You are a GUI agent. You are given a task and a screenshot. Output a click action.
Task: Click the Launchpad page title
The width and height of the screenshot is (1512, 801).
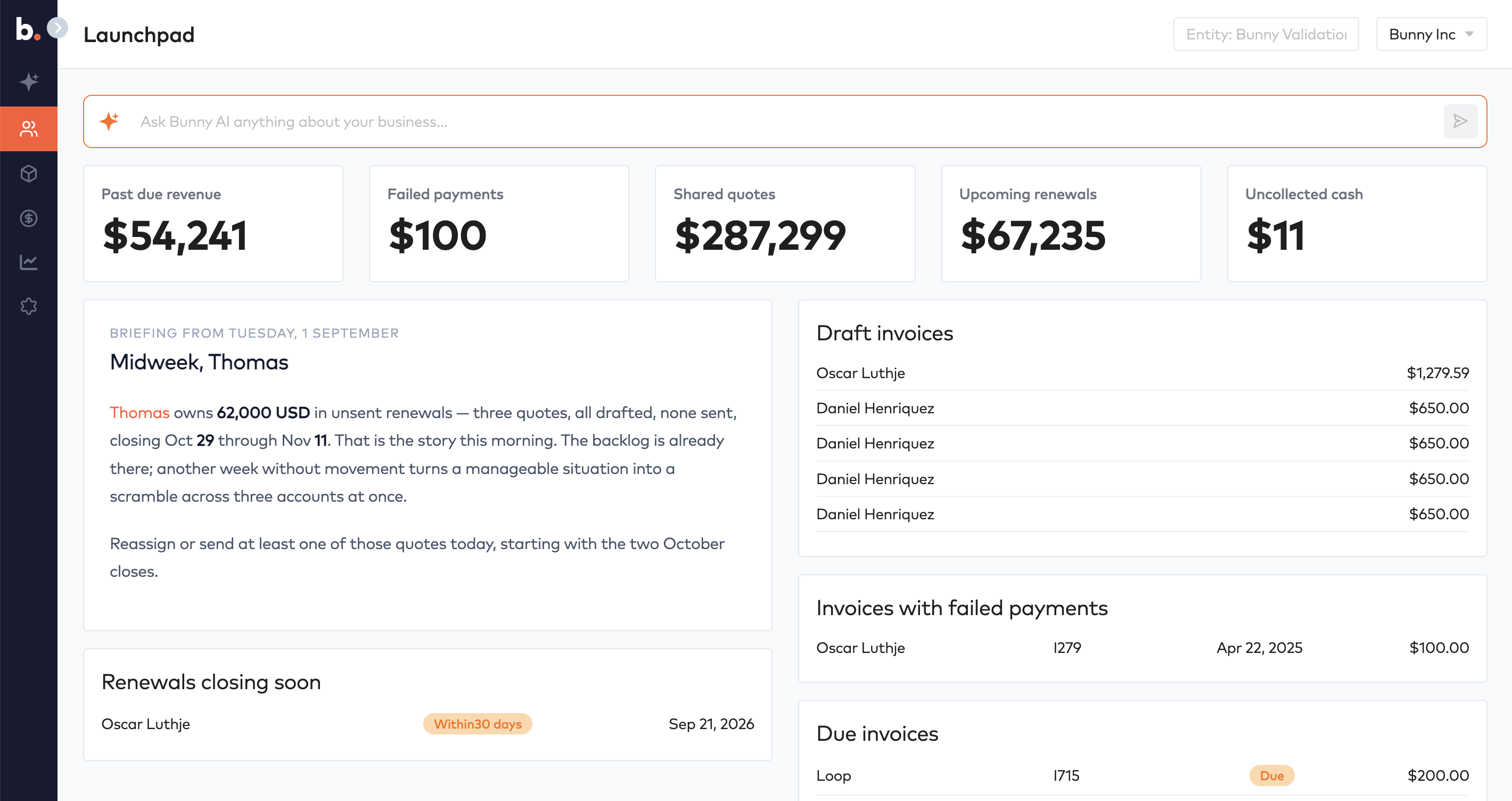(139, 35)
